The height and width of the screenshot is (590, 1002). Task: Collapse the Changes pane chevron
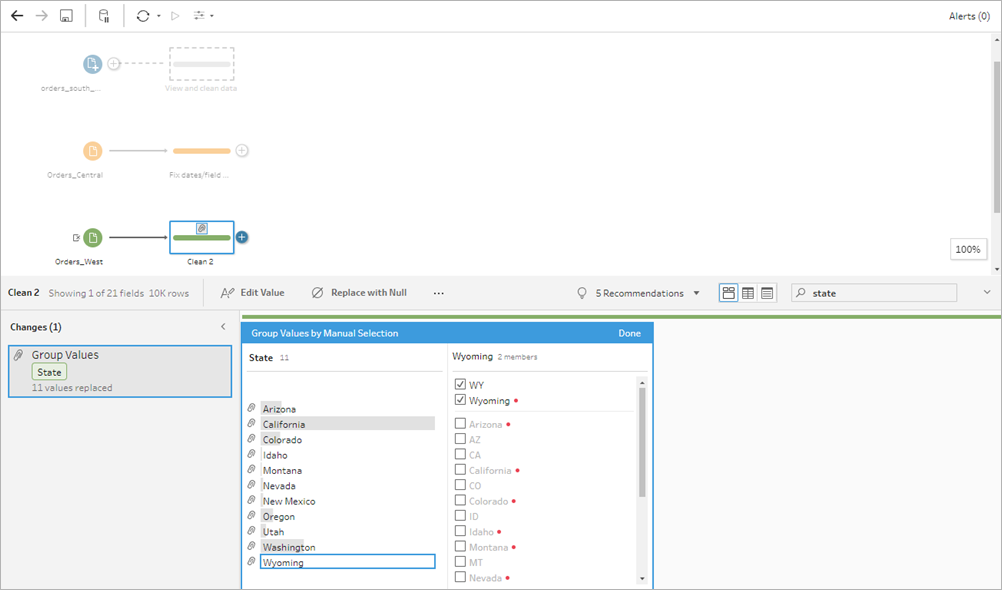click(x=223, y=327)
